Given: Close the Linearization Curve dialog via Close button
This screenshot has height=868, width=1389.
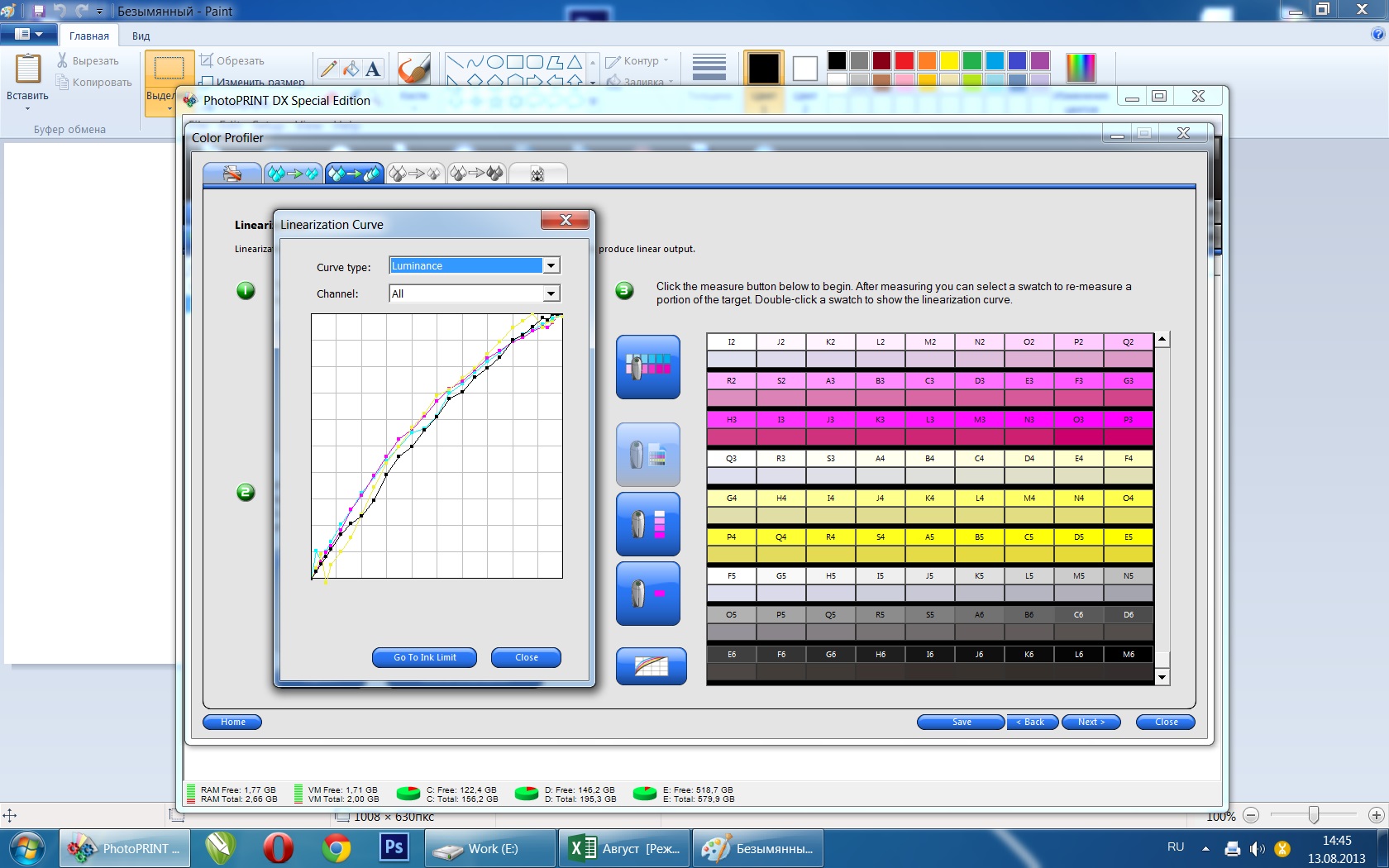Looking at the screenshot, I should (527, 657).
